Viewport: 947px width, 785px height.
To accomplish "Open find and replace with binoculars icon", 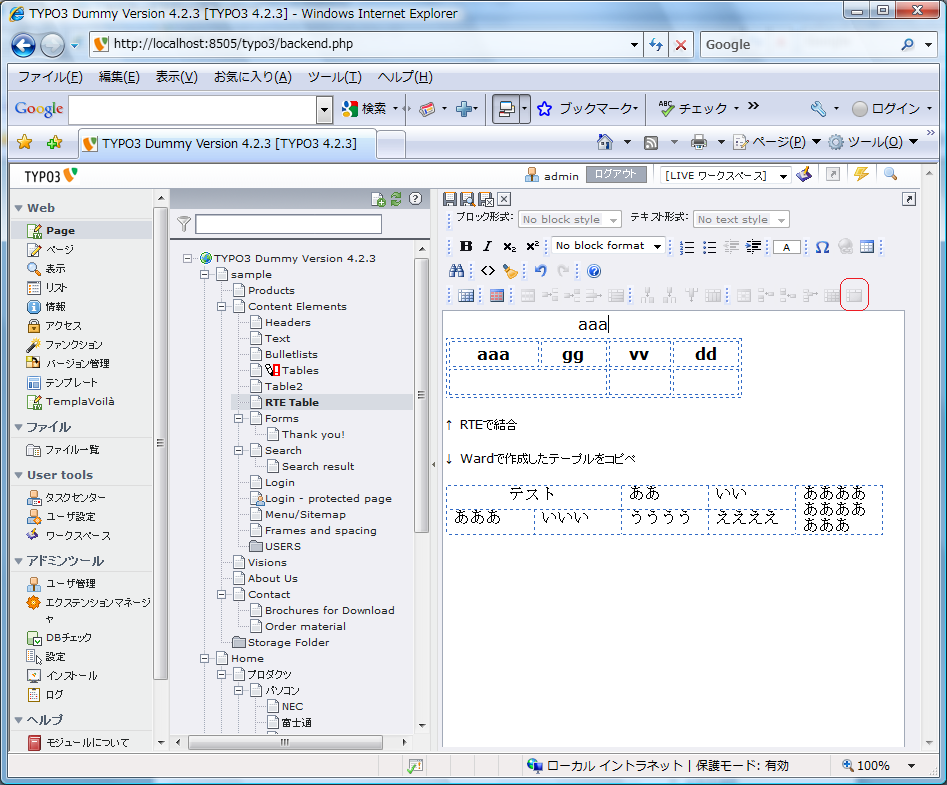I will click(457, 271).
